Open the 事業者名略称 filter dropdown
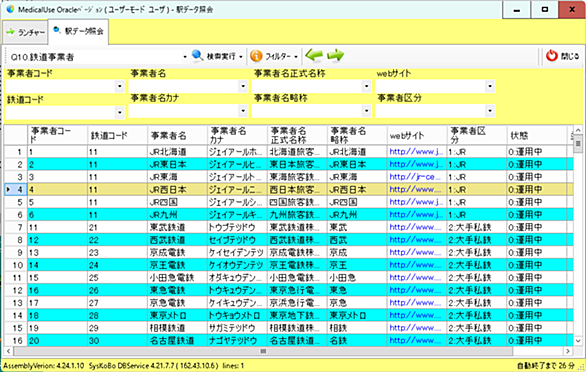 [x=366, y=111]
